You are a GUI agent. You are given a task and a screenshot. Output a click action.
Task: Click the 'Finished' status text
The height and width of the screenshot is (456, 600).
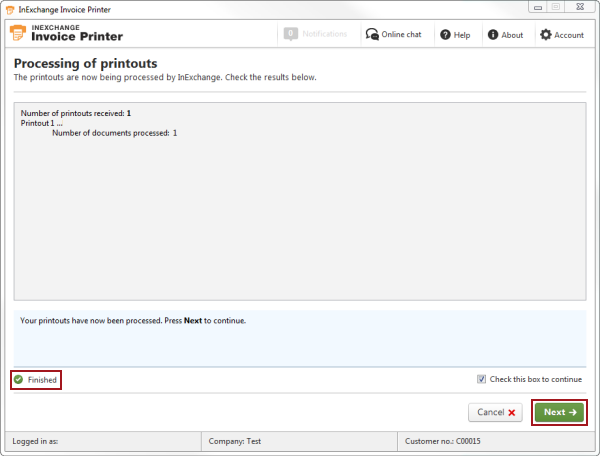(x=42, y=380)
